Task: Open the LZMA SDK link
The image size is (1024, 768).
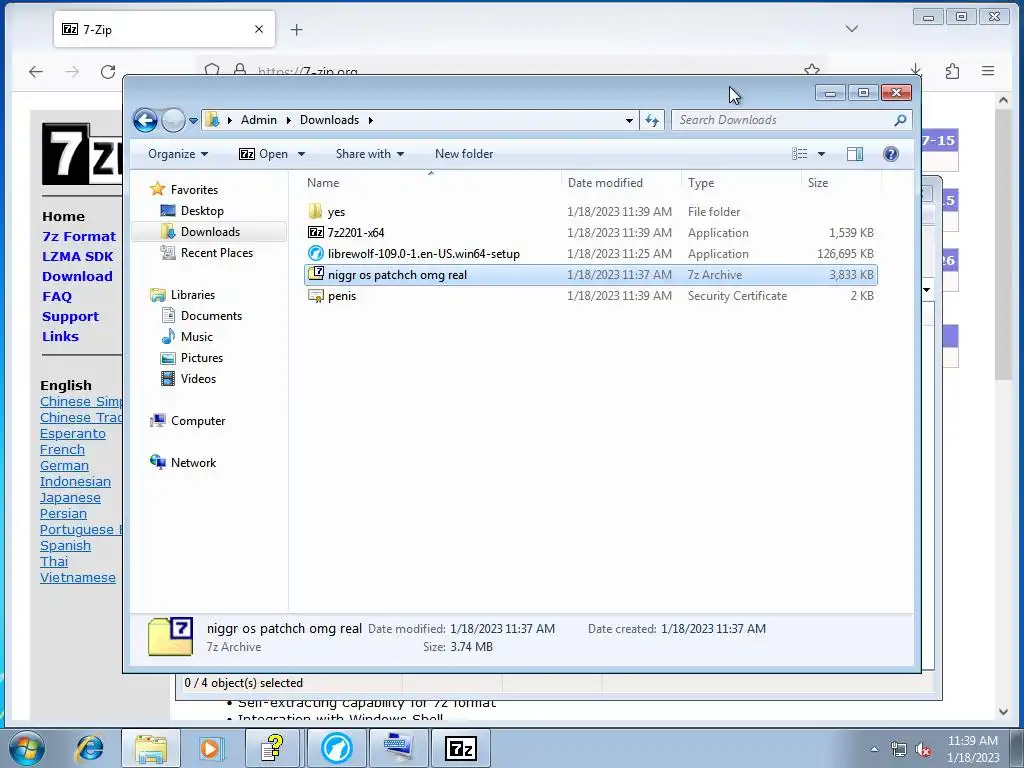Action: click(x=78, y=257)
